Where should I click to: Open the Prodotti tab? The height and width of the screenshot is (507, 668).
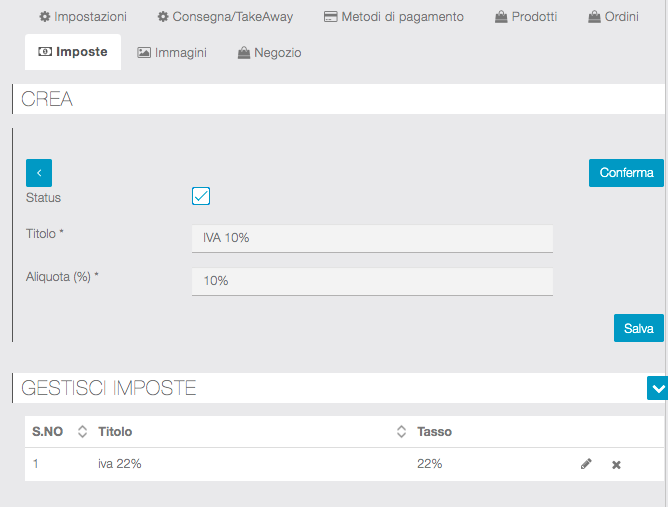point(525,17)
